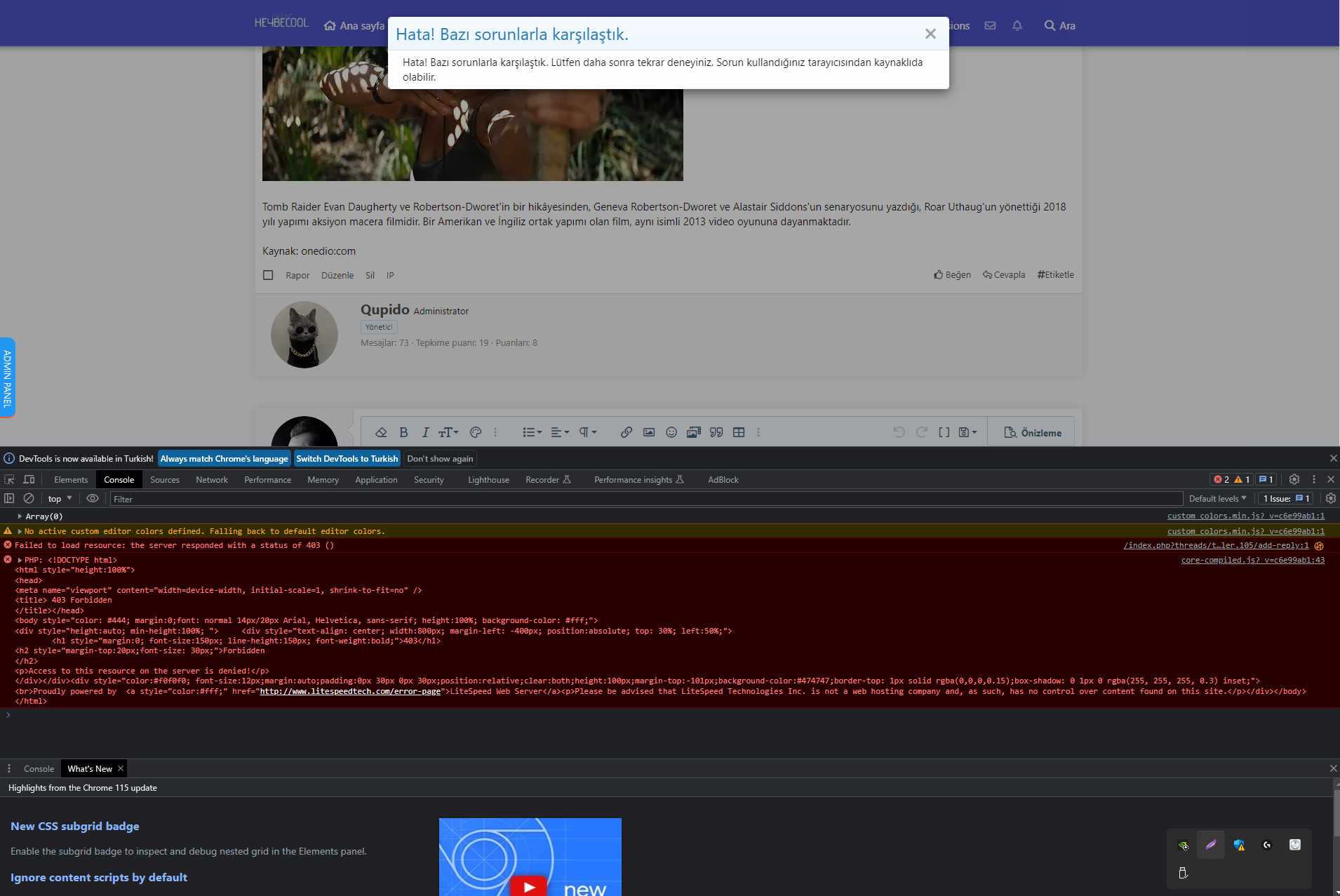Expand the Array(0) console entry
Image resolution: width=1340 pixels, height=896 pixels.
20,516
